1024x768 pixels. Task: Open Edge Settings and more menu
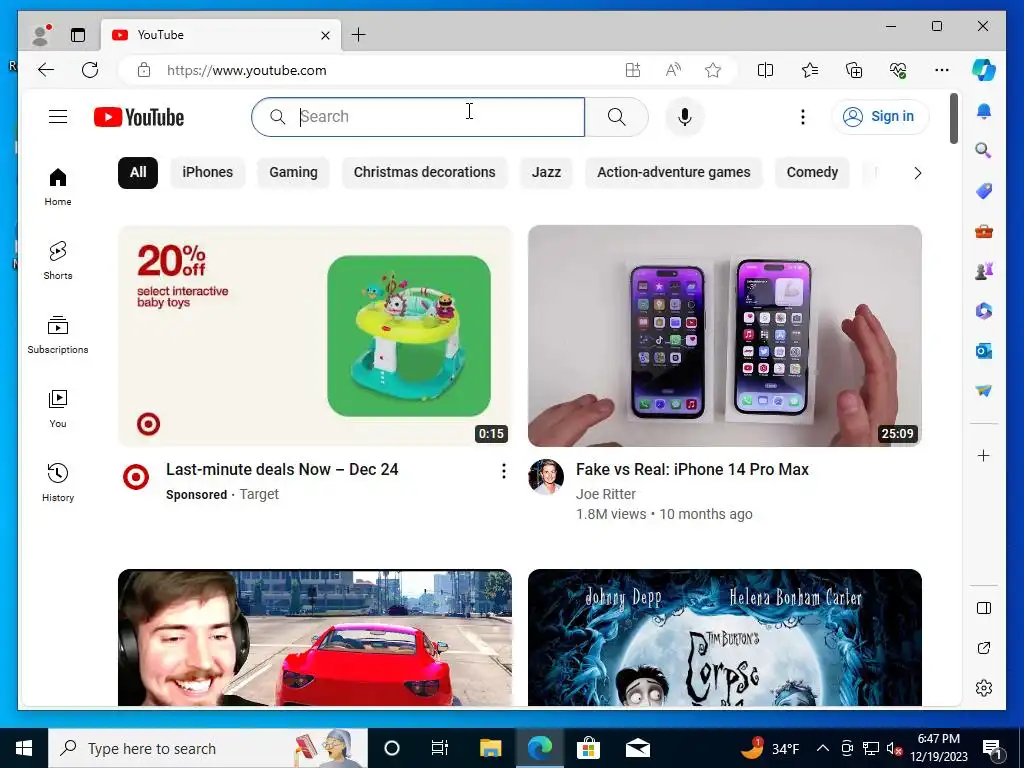pos(942,70)
